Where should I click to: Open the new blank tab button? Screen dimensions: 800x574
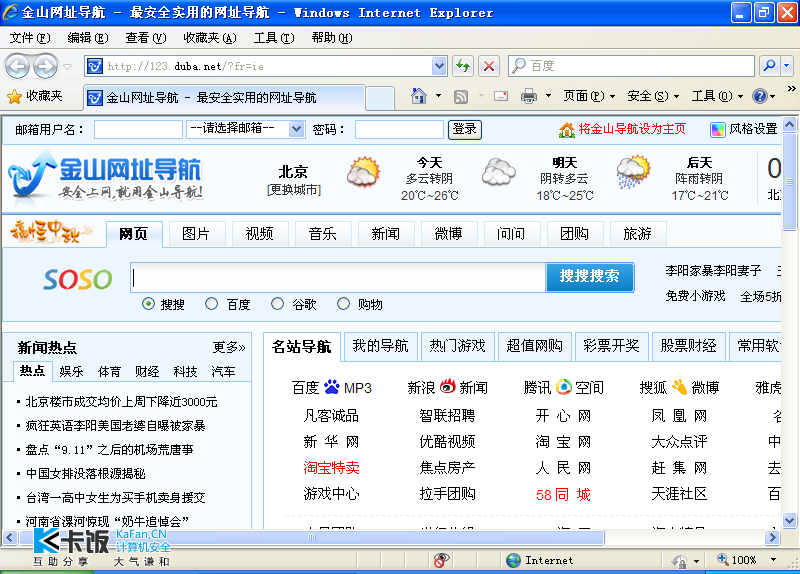[x=380, y=98]
